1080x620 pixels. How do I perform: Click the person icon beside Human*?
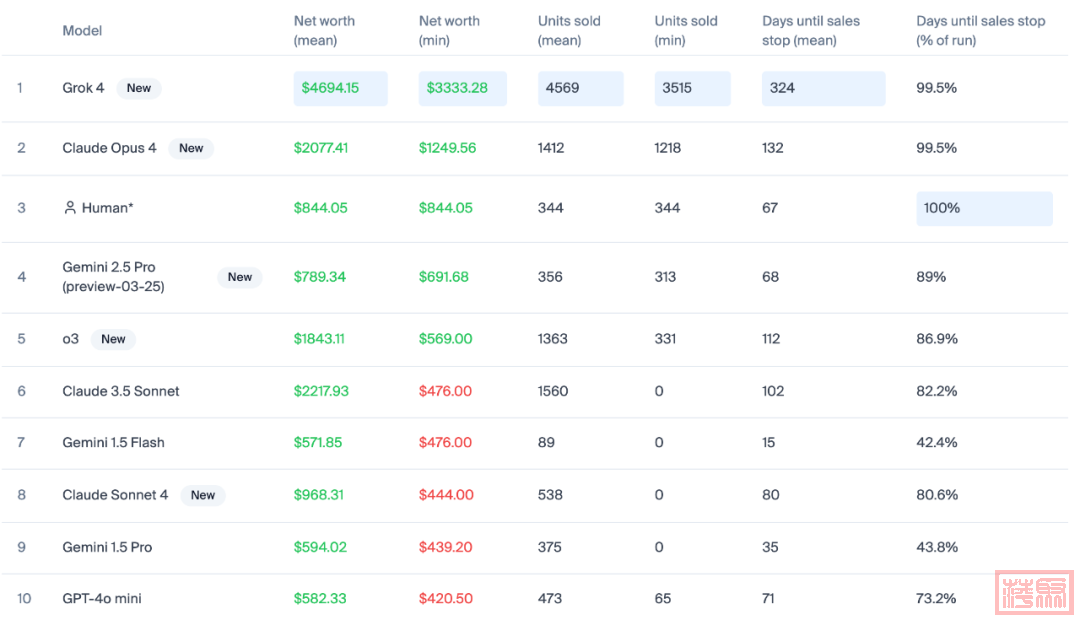tap(70, 207)
